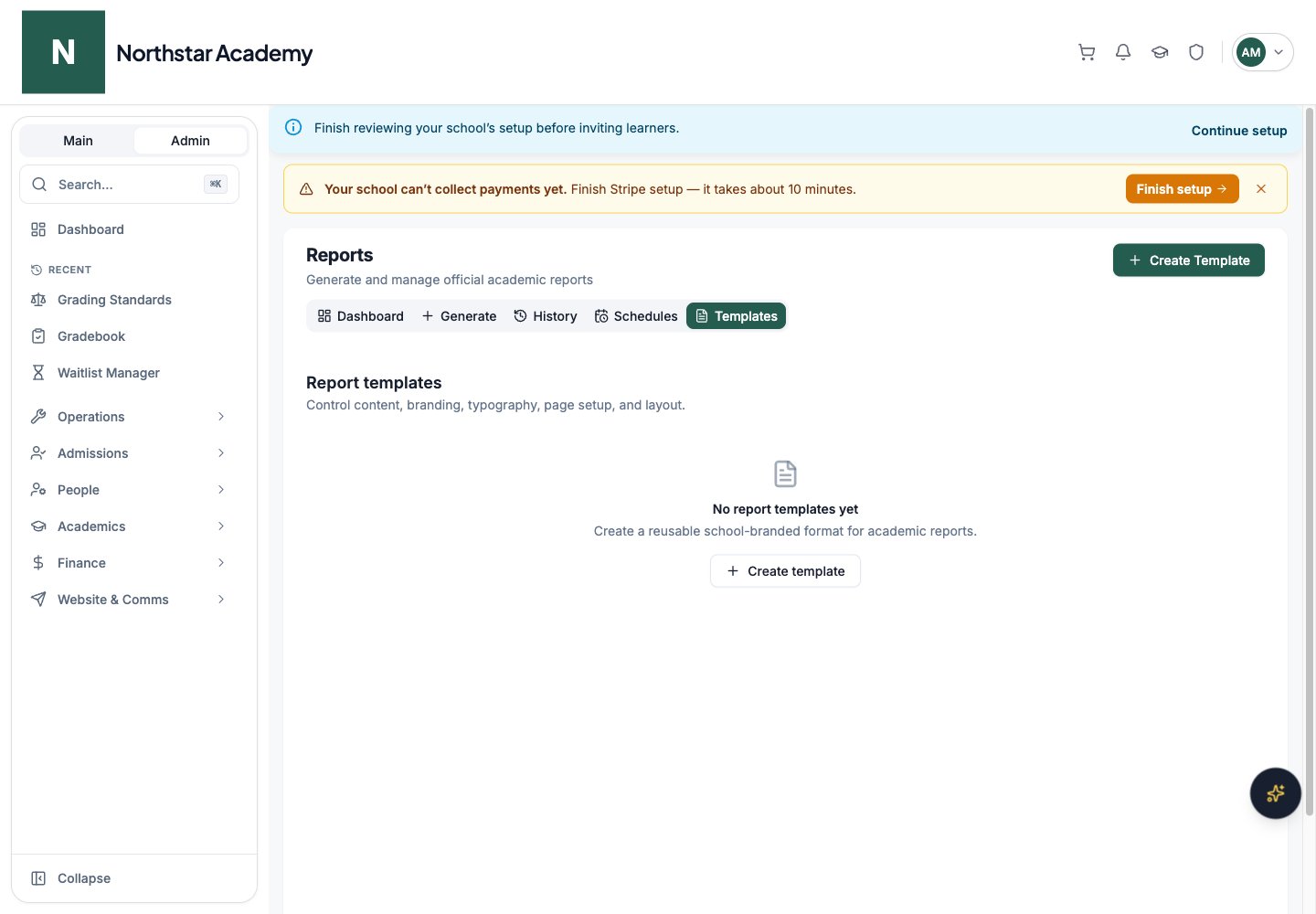The width and height of the screenshot is (1316, 914).
Task: Click the empty-state document icon
Action: point(785,473)
